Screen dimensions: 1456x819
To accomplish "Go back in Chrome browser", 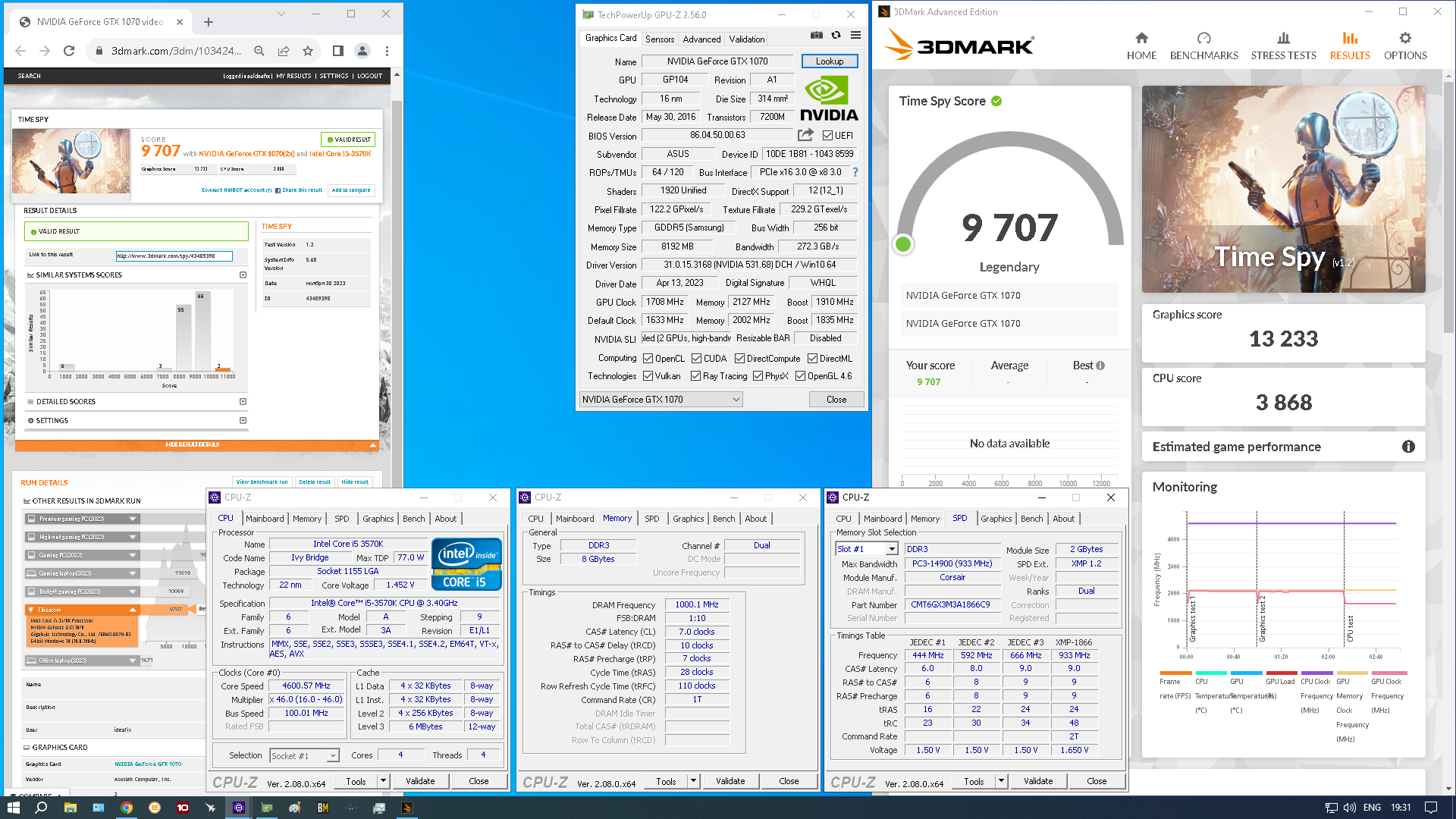I will click(x=20, y=51).
